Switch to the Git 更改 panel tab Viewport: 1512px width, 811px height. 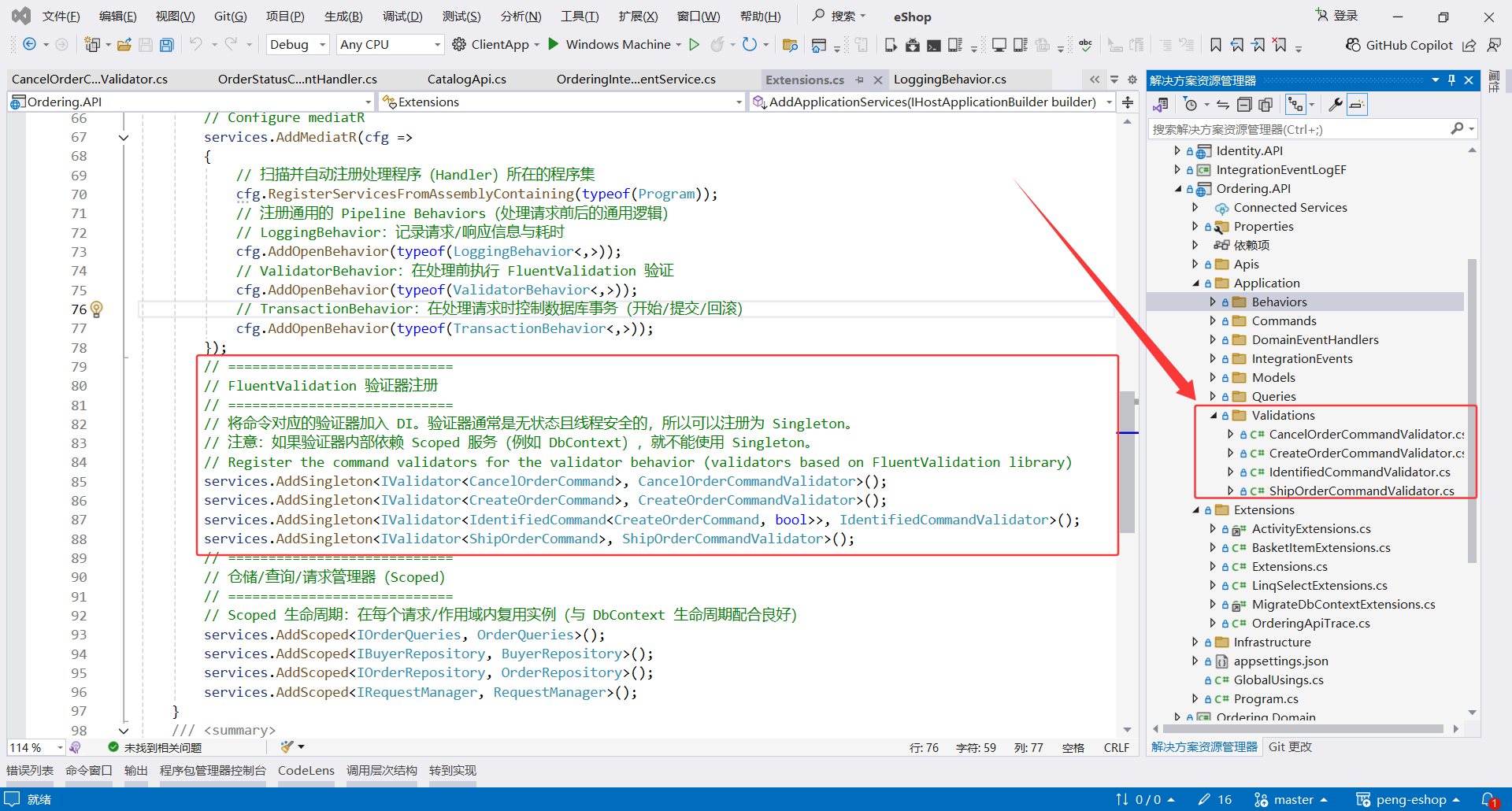click(1290, 747)
